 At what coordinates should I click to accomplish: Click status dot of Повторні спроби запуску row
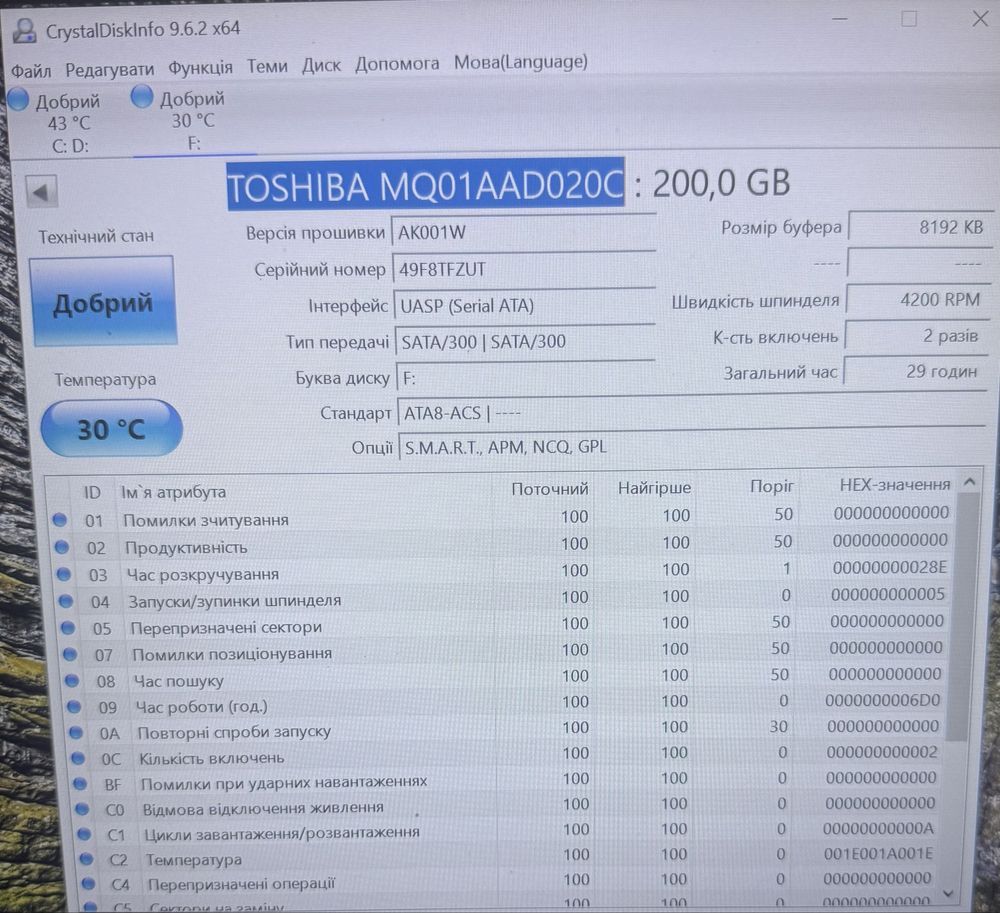pos(76,733)
